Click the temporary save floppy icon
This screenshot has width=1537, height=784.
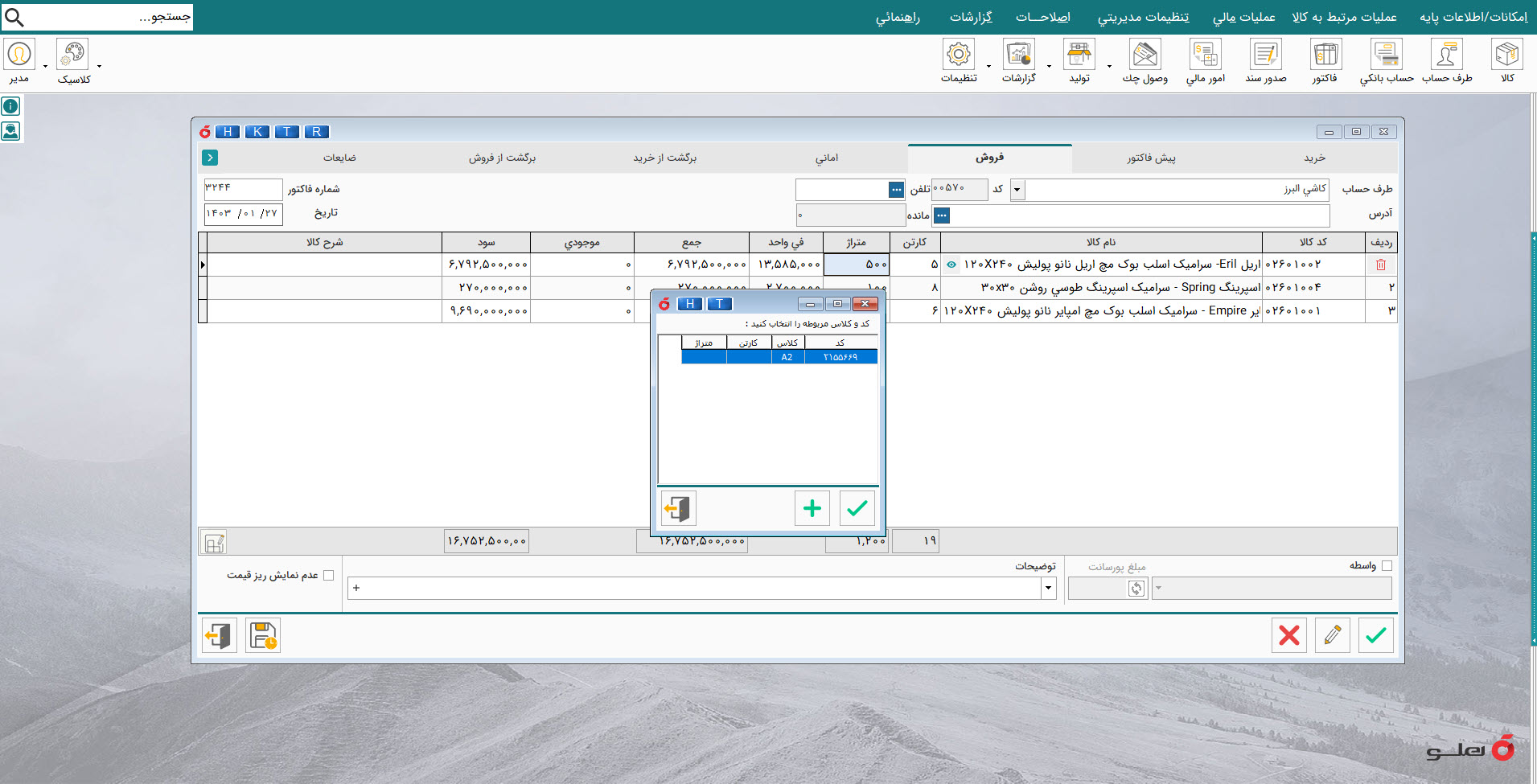[263, 635]
